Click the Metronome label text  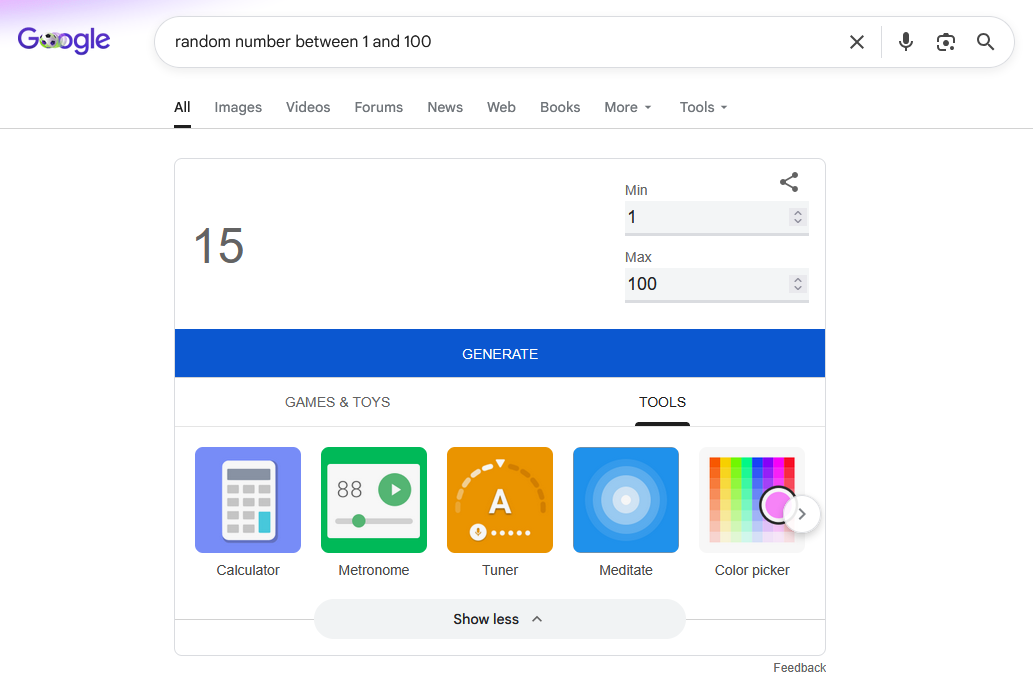point(374,570)
